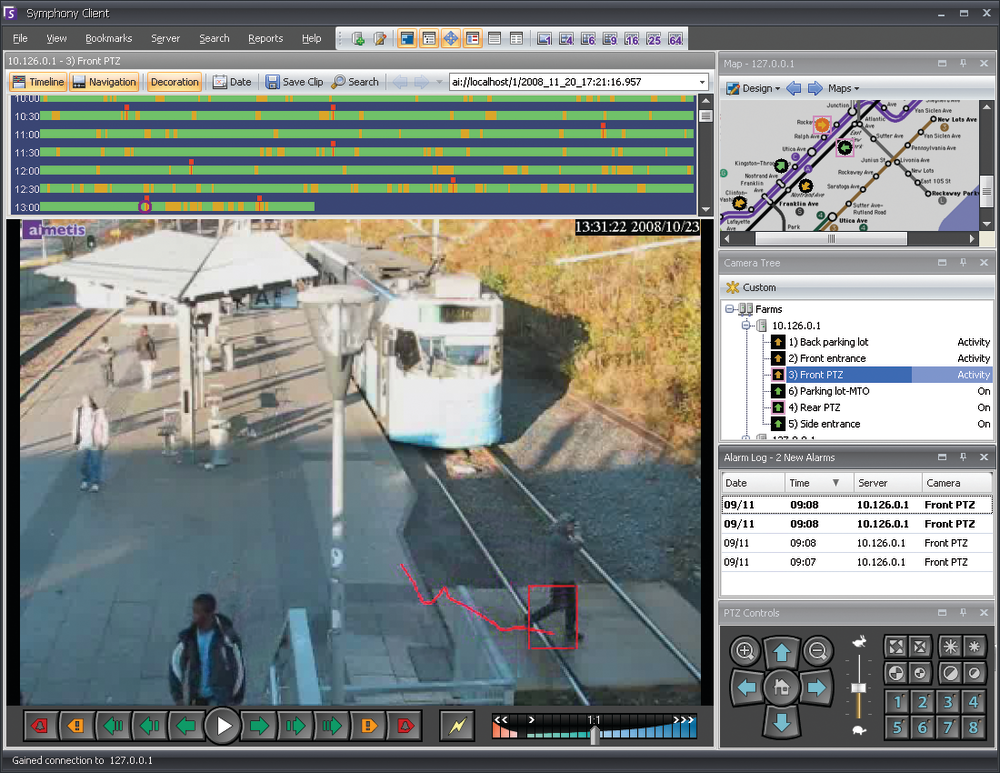
Task: Toggle the Navigation button
Action: tap(104, 82)
